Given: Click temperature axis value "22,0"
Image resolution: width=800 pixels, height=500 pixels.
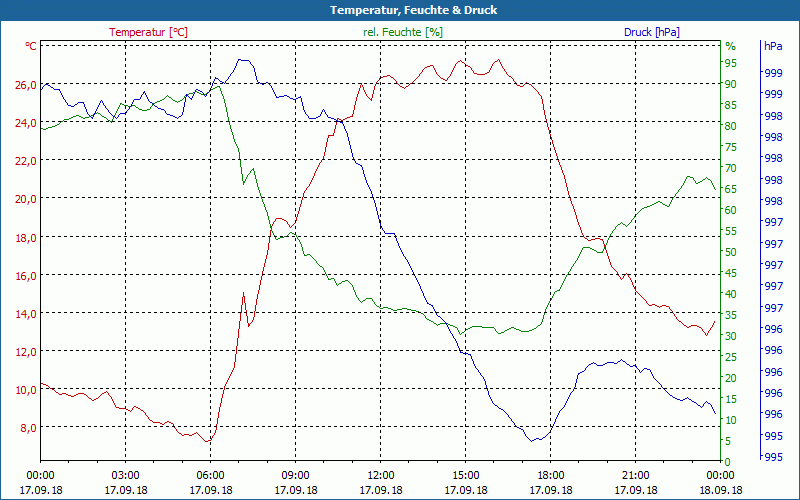Looking at the screenshot, I should click(x=26, y=161).
